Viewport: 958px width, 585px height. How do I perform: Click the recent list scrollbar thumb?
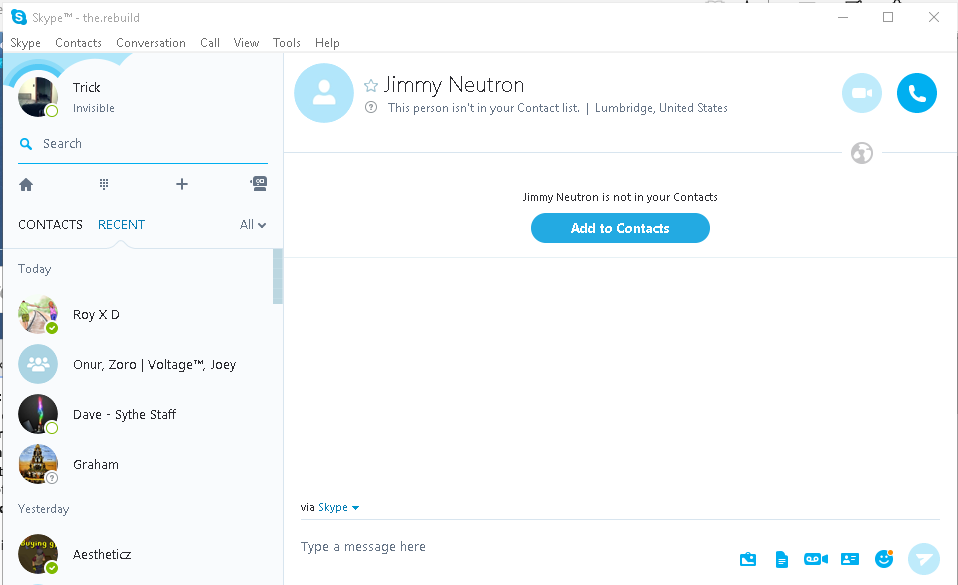[x=278, y=276]
